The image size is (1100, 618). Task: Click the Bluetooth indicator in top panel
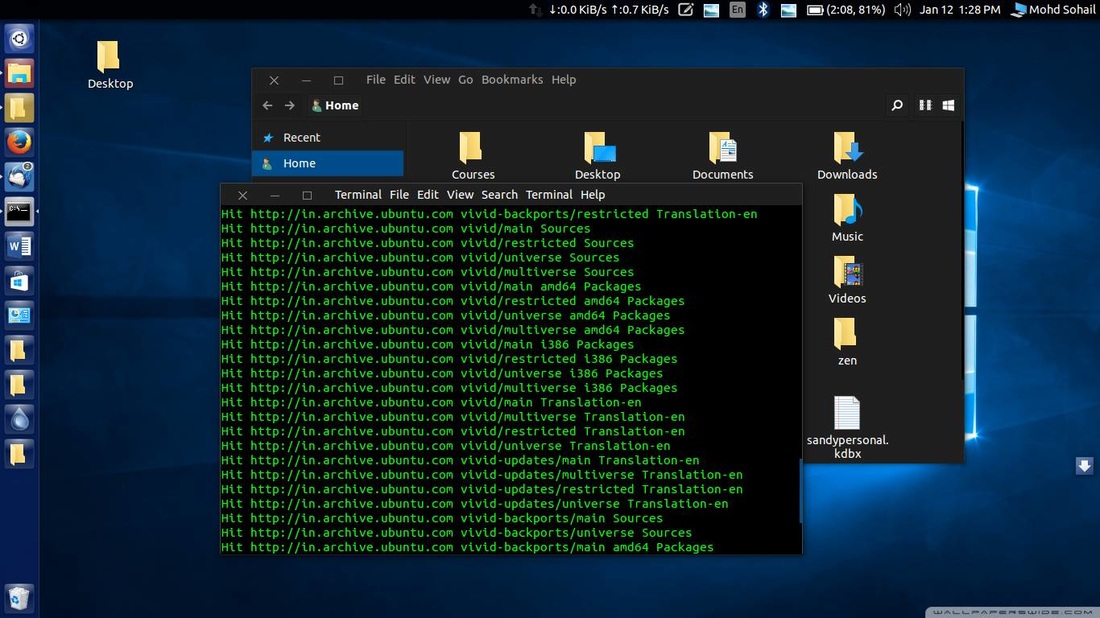[763, 10]
